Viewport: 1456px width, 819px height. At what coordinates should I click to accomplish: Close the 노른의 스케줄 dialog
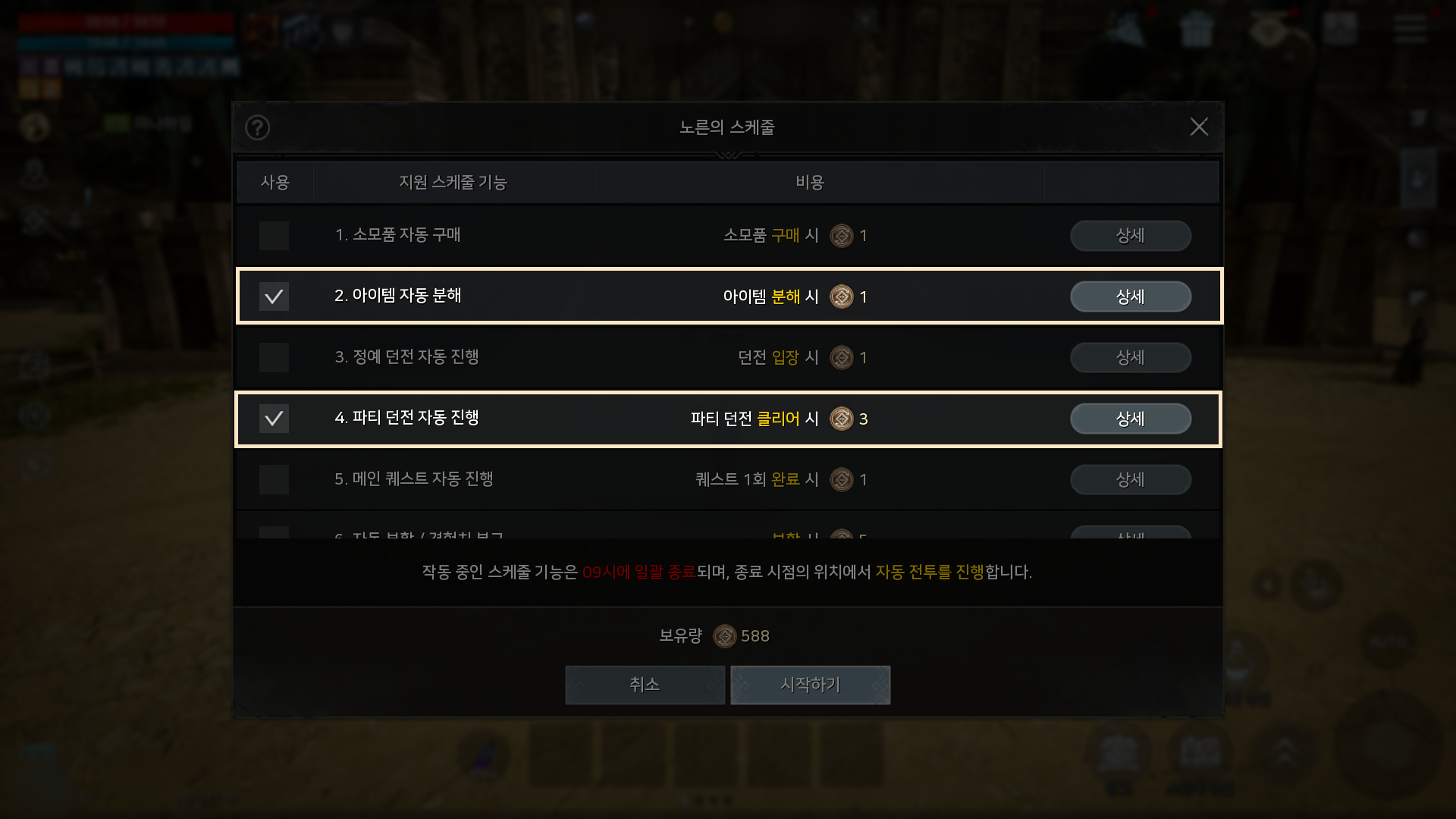tap(1199, 127)
